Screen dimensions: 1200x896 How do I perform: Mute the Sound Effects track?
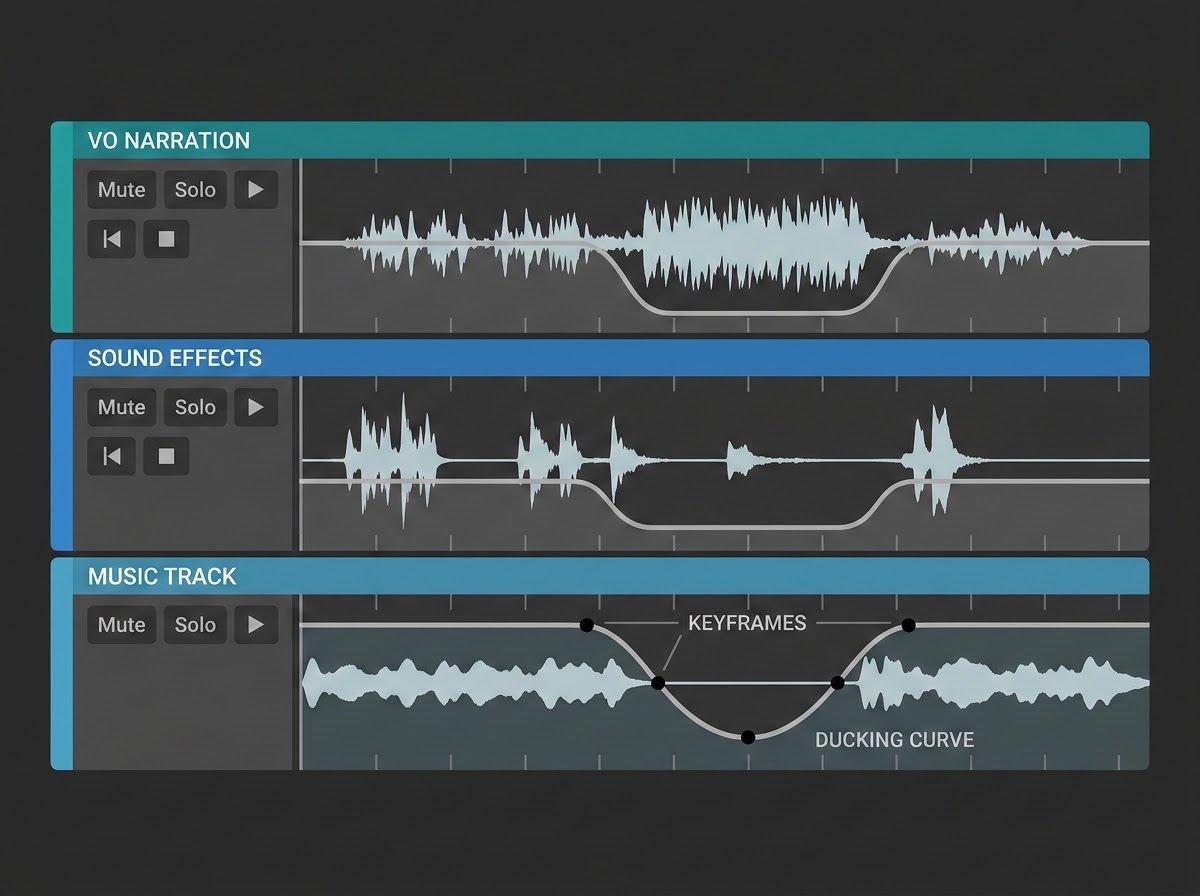121,407
